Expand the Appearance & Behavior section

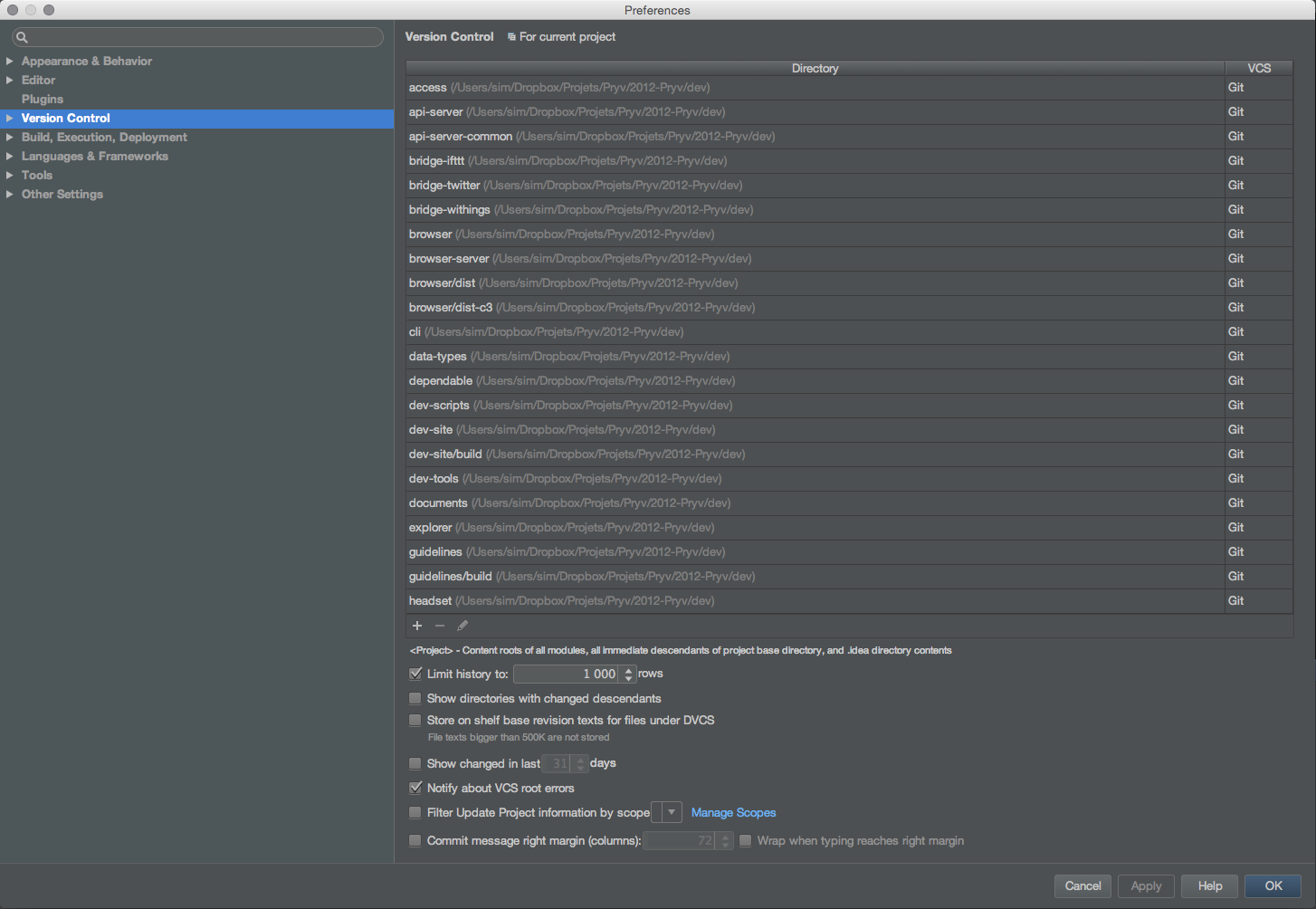(x=11, y=61)
